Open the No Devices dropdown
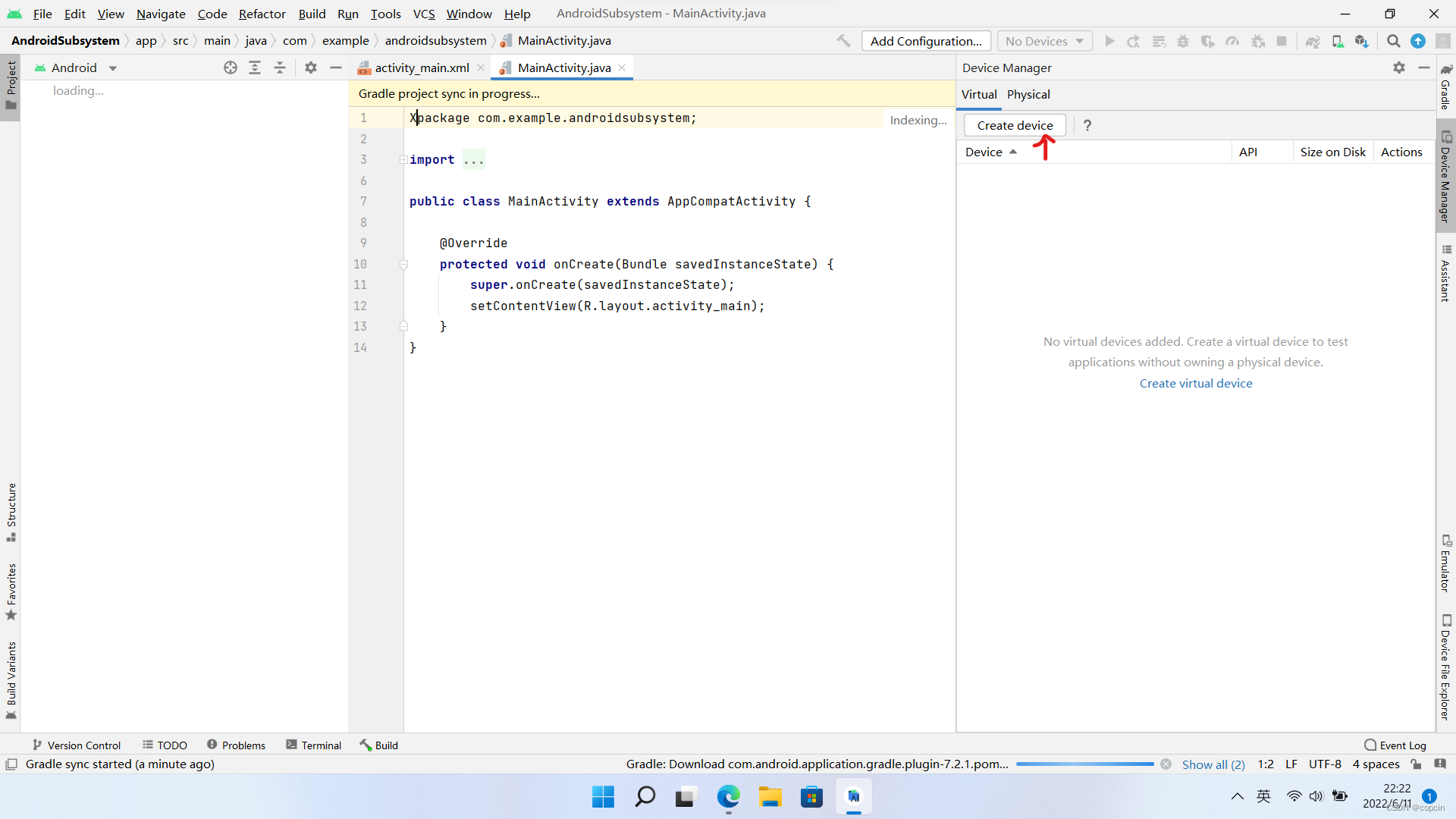Screen dimensions: 1456x819 1044,41
